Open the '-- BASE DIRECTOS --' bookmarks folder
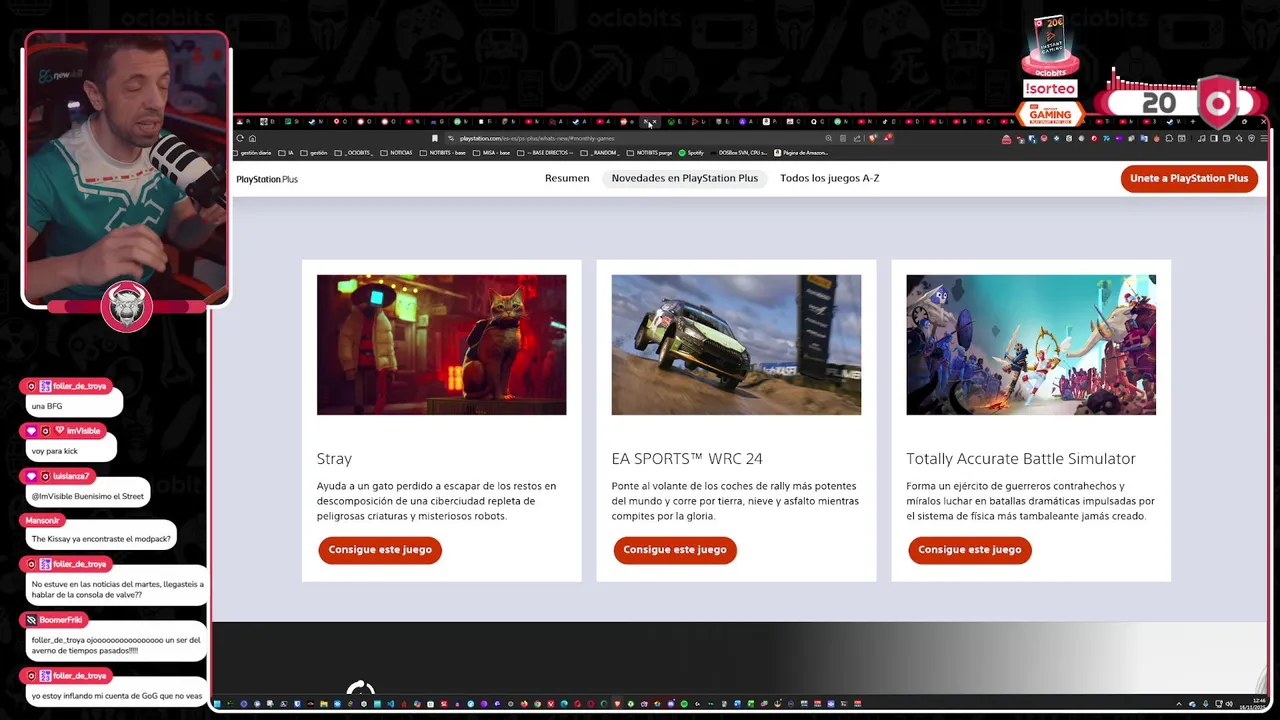The image size is (1280, 720). 545,153
